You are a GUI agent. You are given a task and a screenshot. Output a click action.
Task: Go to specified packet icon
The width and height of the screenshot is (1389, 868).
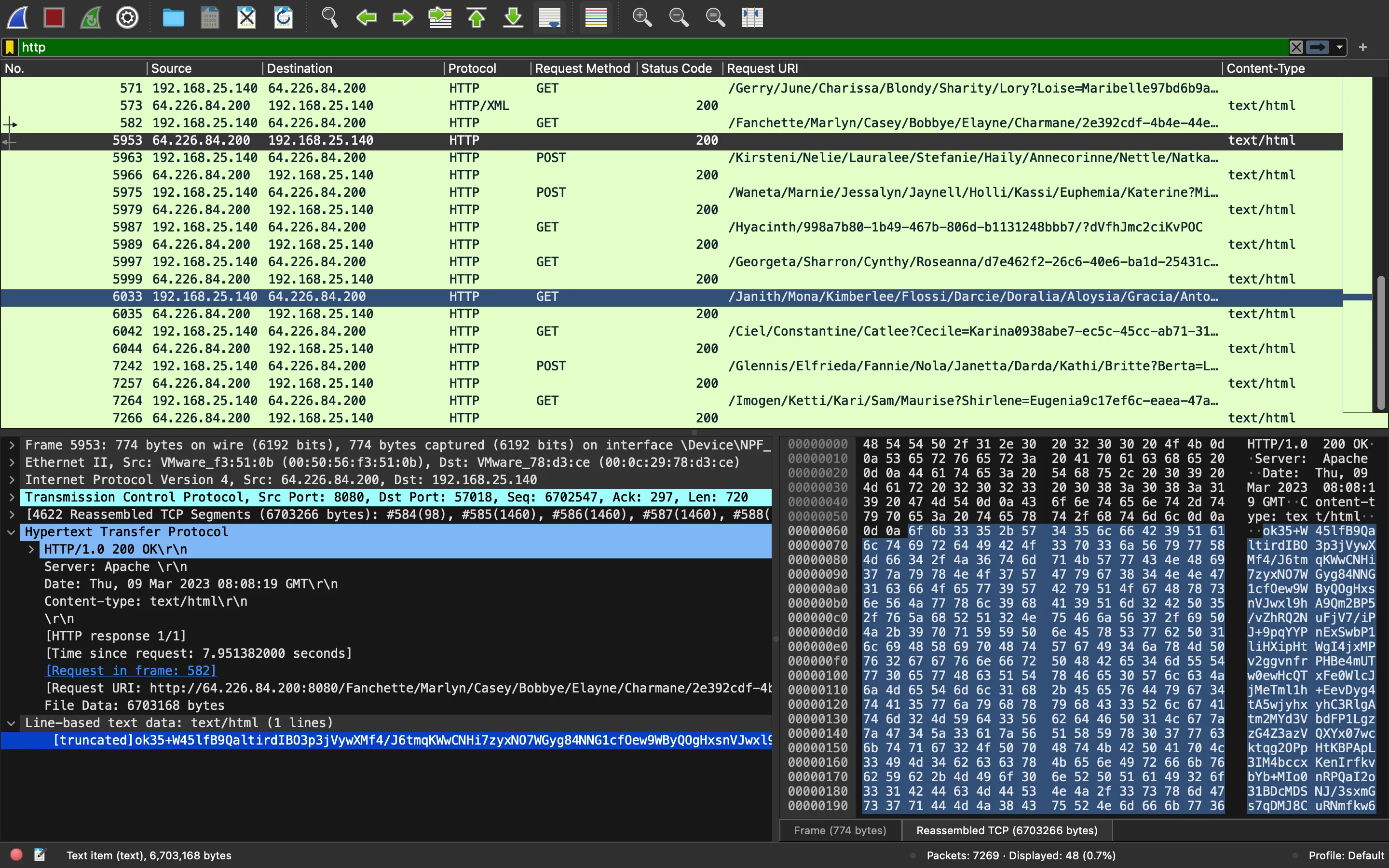tap(440, 17)
